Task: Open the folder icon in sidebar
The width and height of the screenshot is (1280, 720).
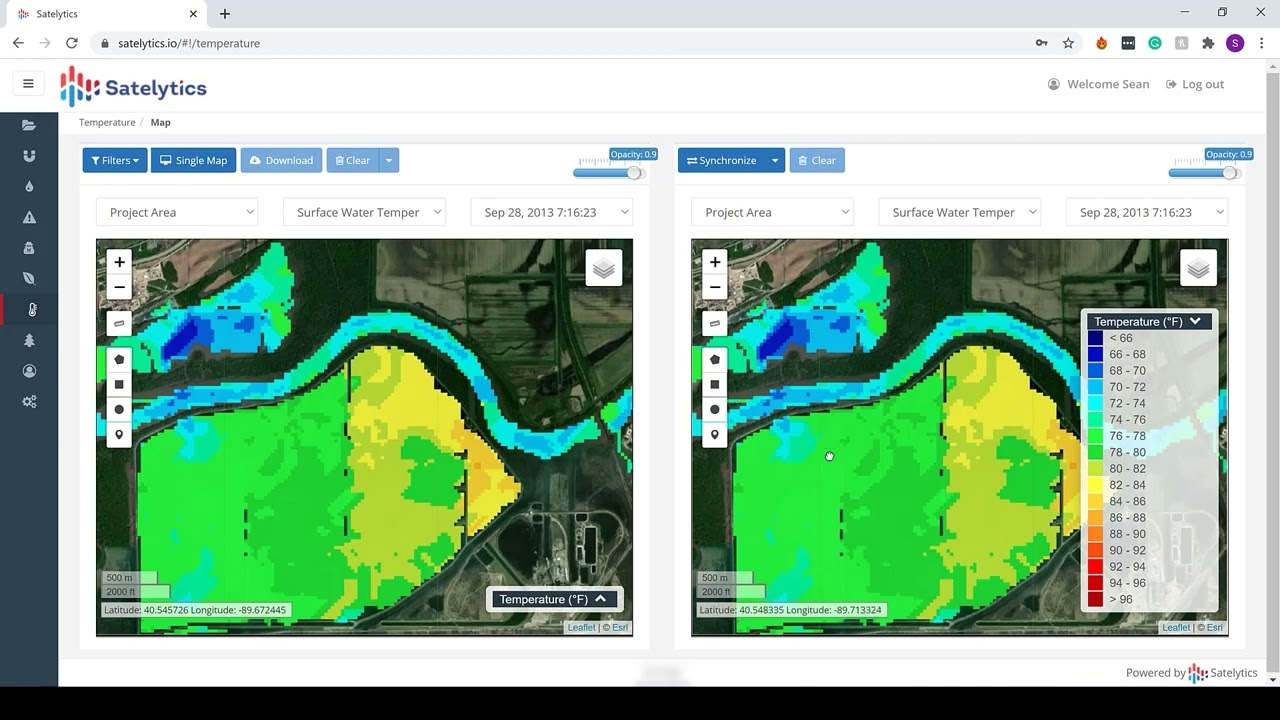Action: click(x=29, y=125)
